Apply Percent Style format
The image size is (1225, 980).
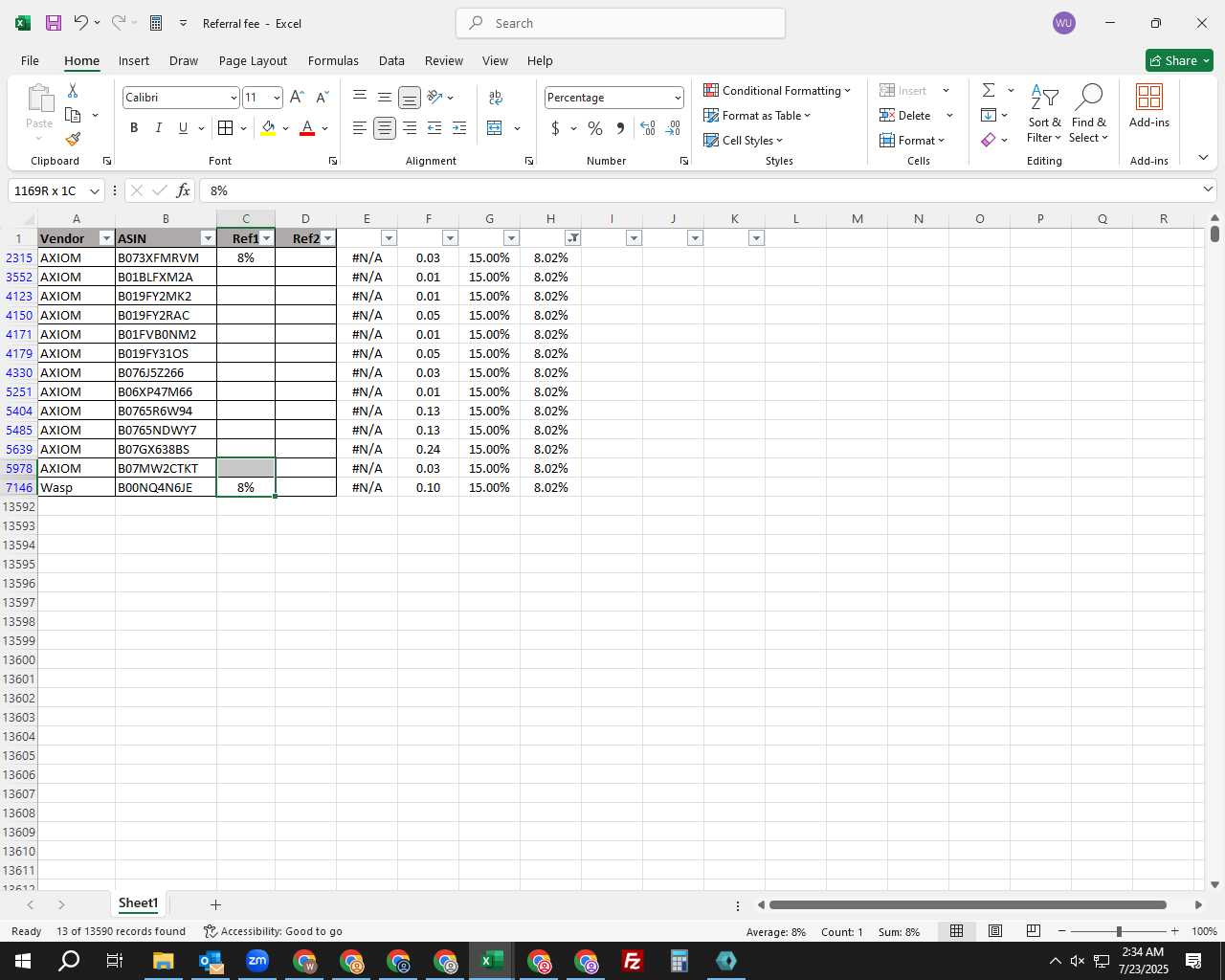point(595,128)
